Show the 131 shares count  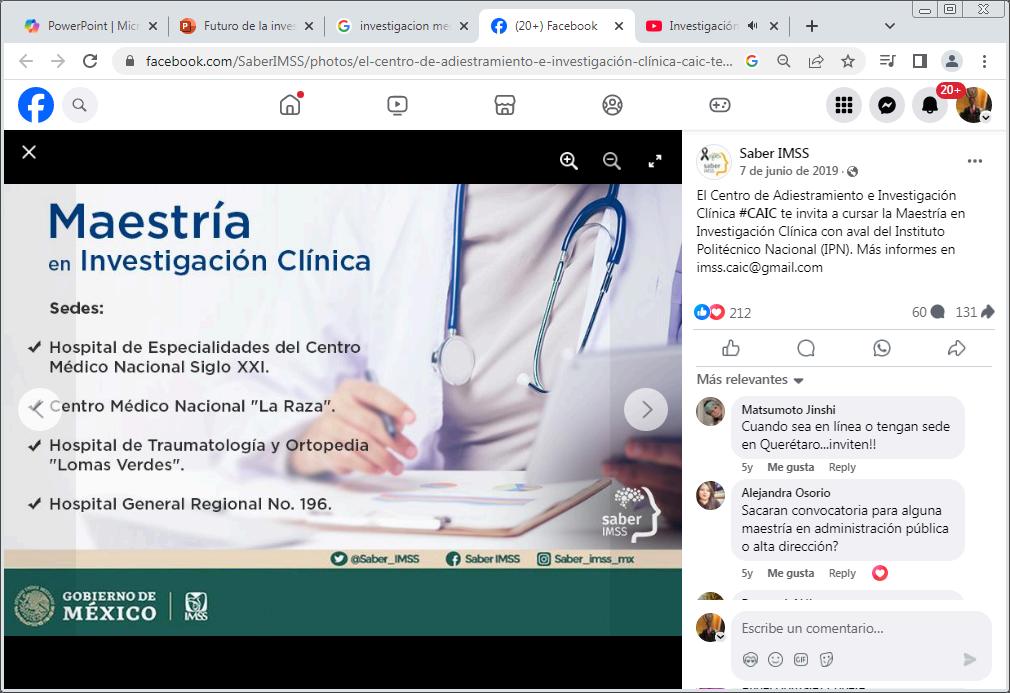[975, 312]
